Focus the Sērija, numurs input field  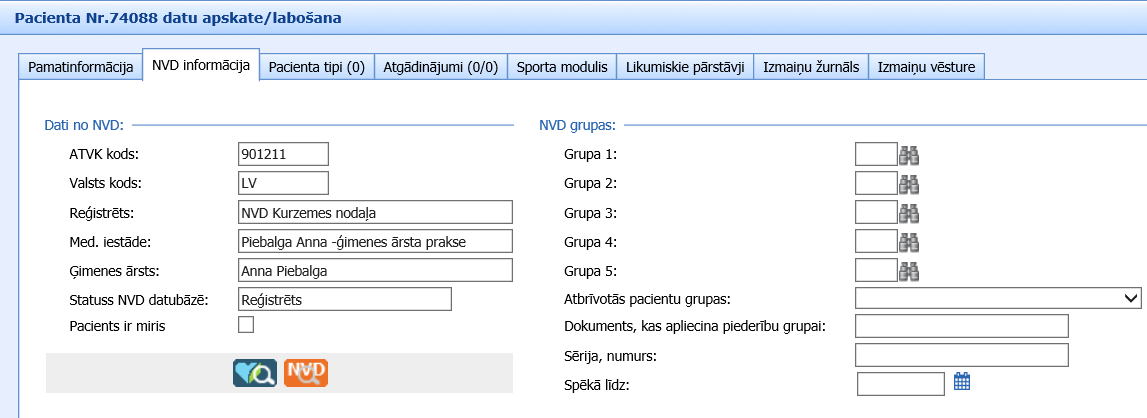tap(962, 356)
